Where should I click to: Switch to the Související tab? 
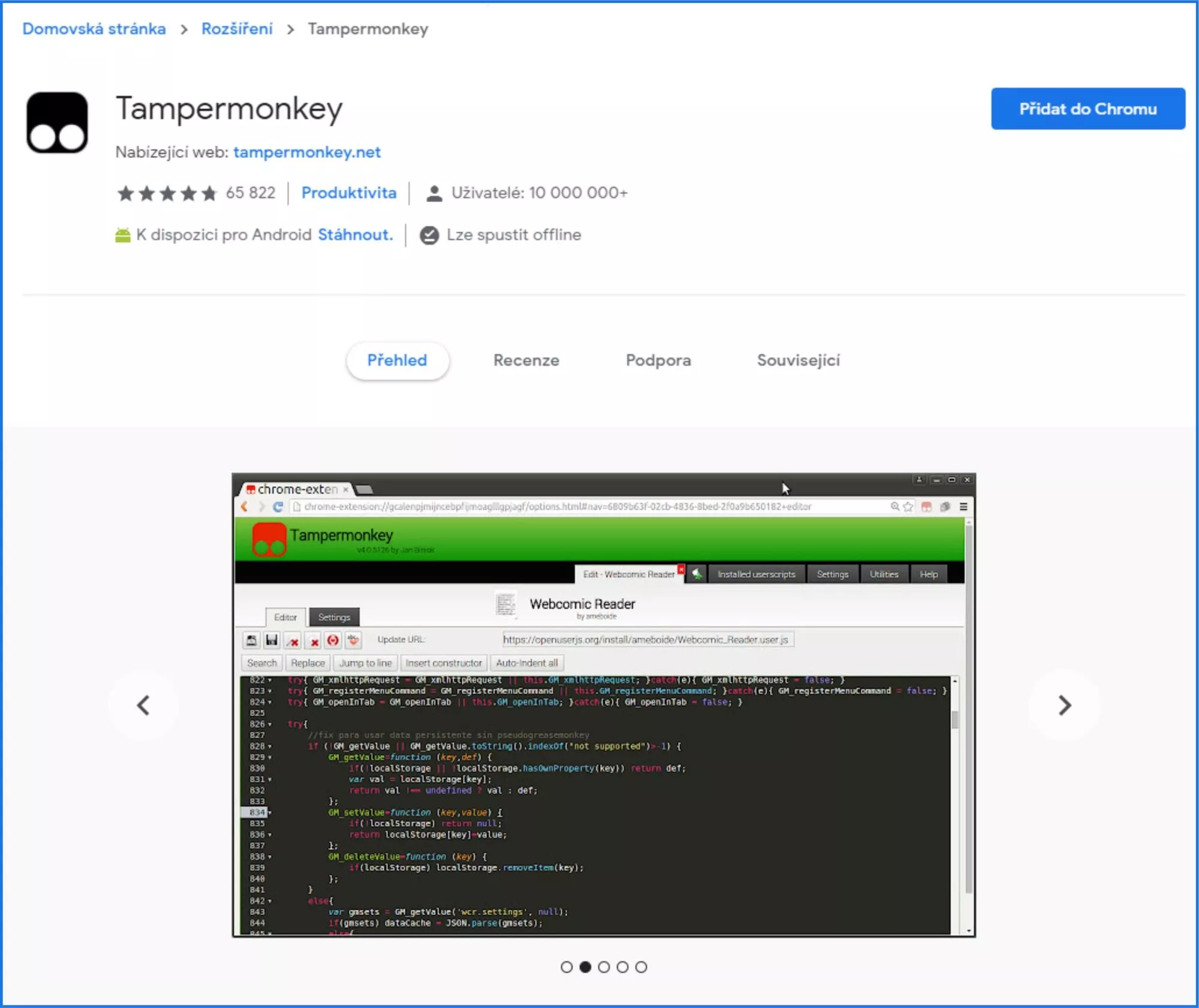(x=799, y=360)
